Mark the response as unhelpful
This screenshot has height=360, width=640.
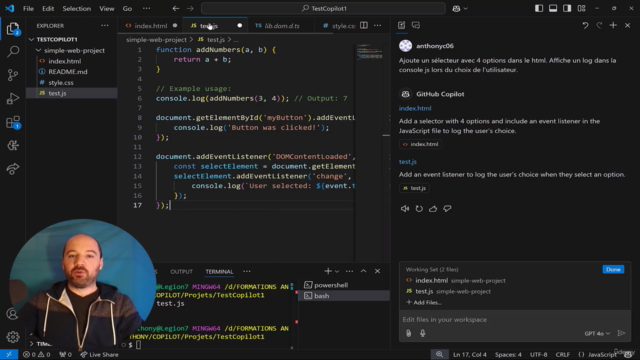[447, 209]
